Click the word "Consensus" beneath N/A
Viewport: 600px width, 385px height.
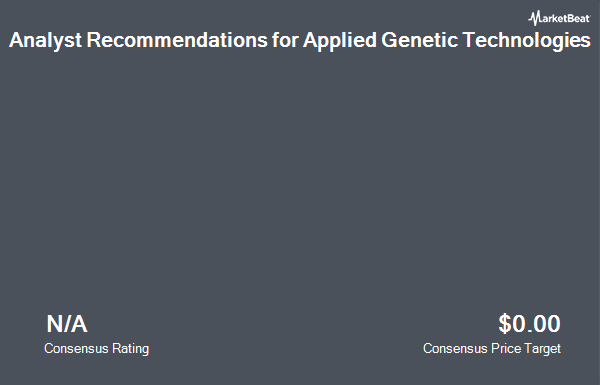(x=76, y=349)
